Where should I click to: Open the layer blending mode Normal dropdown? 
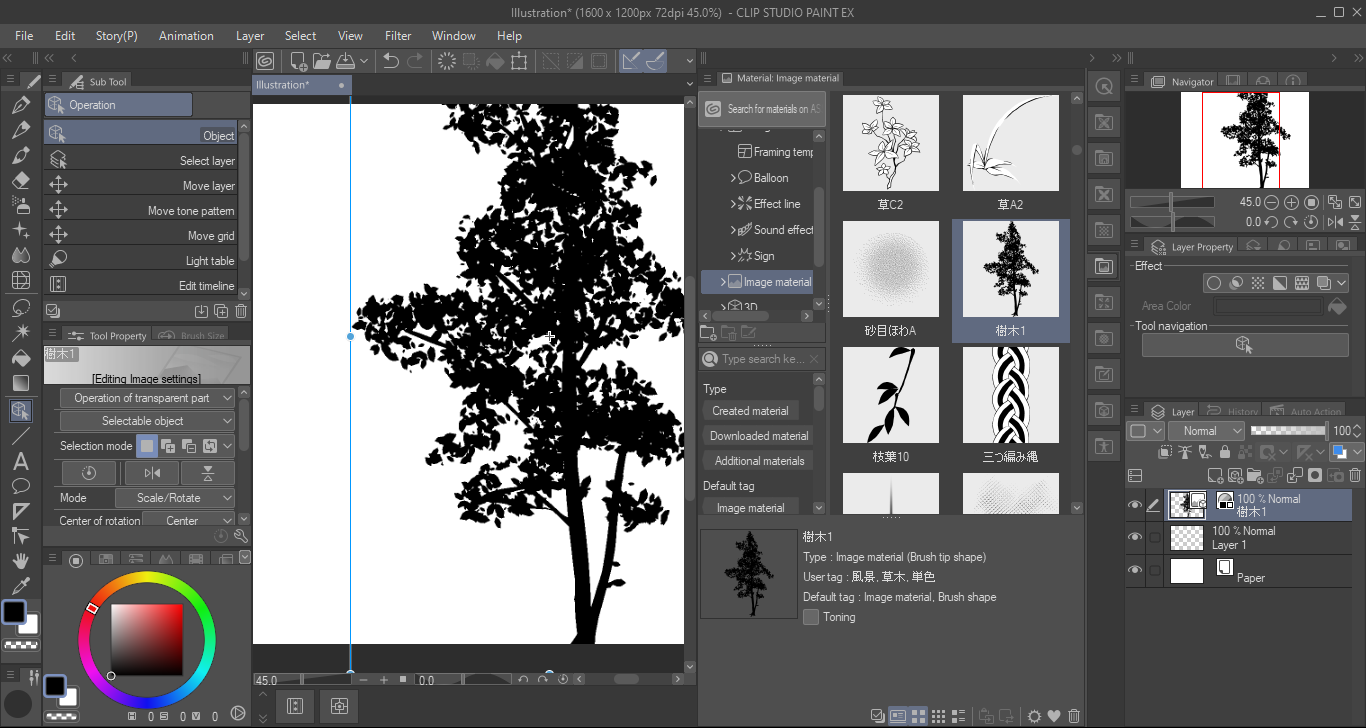(x=1206, y=430)
